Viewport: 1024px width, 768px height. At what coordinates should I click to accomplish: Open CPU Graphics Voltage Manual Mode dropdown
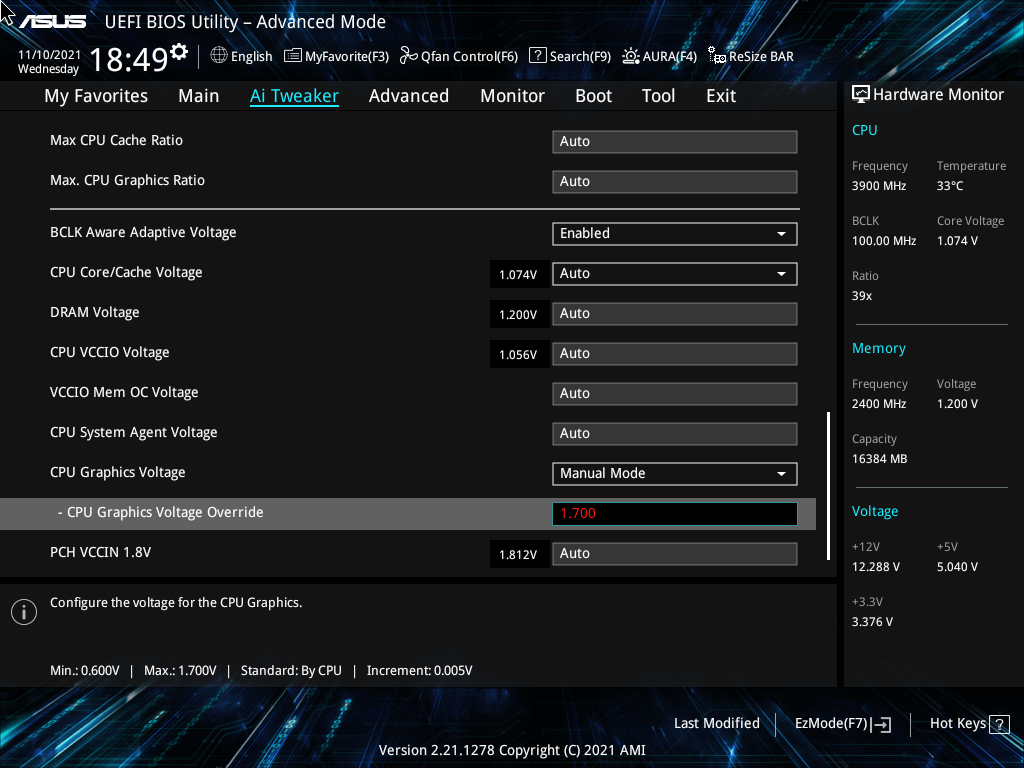click(675, 473)
